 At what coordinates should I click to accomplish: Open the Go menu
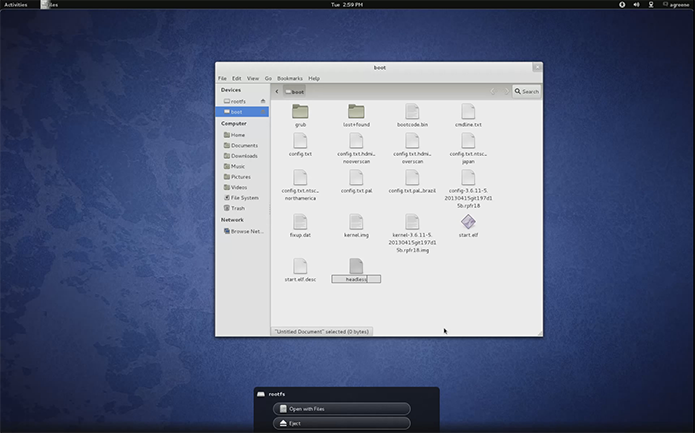268,78
